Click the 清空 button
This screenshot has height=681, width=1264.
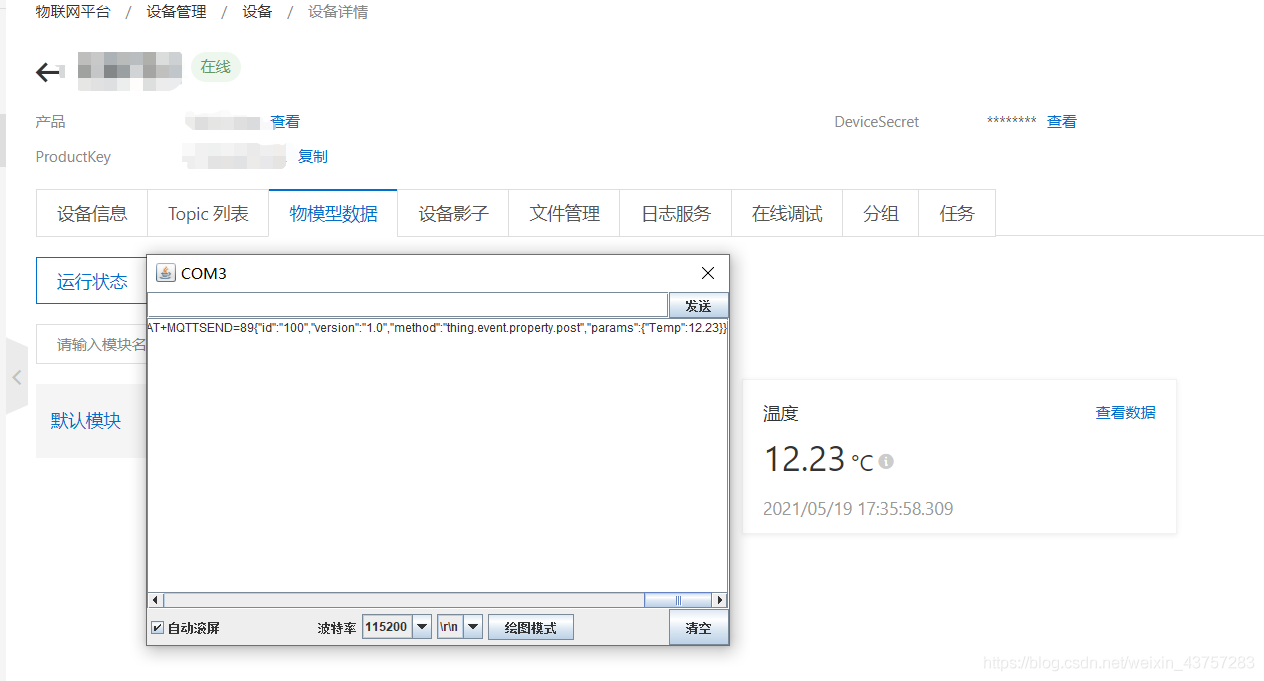[698, 628]
